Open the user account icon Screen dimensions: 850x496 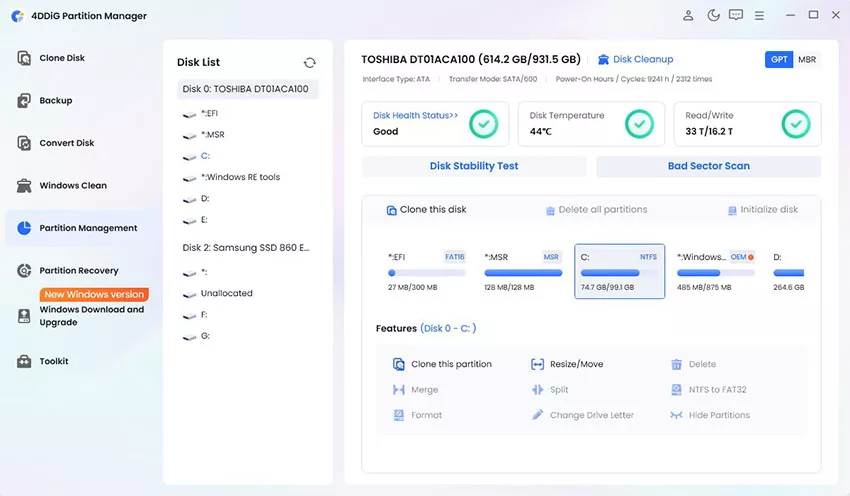point(688,15)
